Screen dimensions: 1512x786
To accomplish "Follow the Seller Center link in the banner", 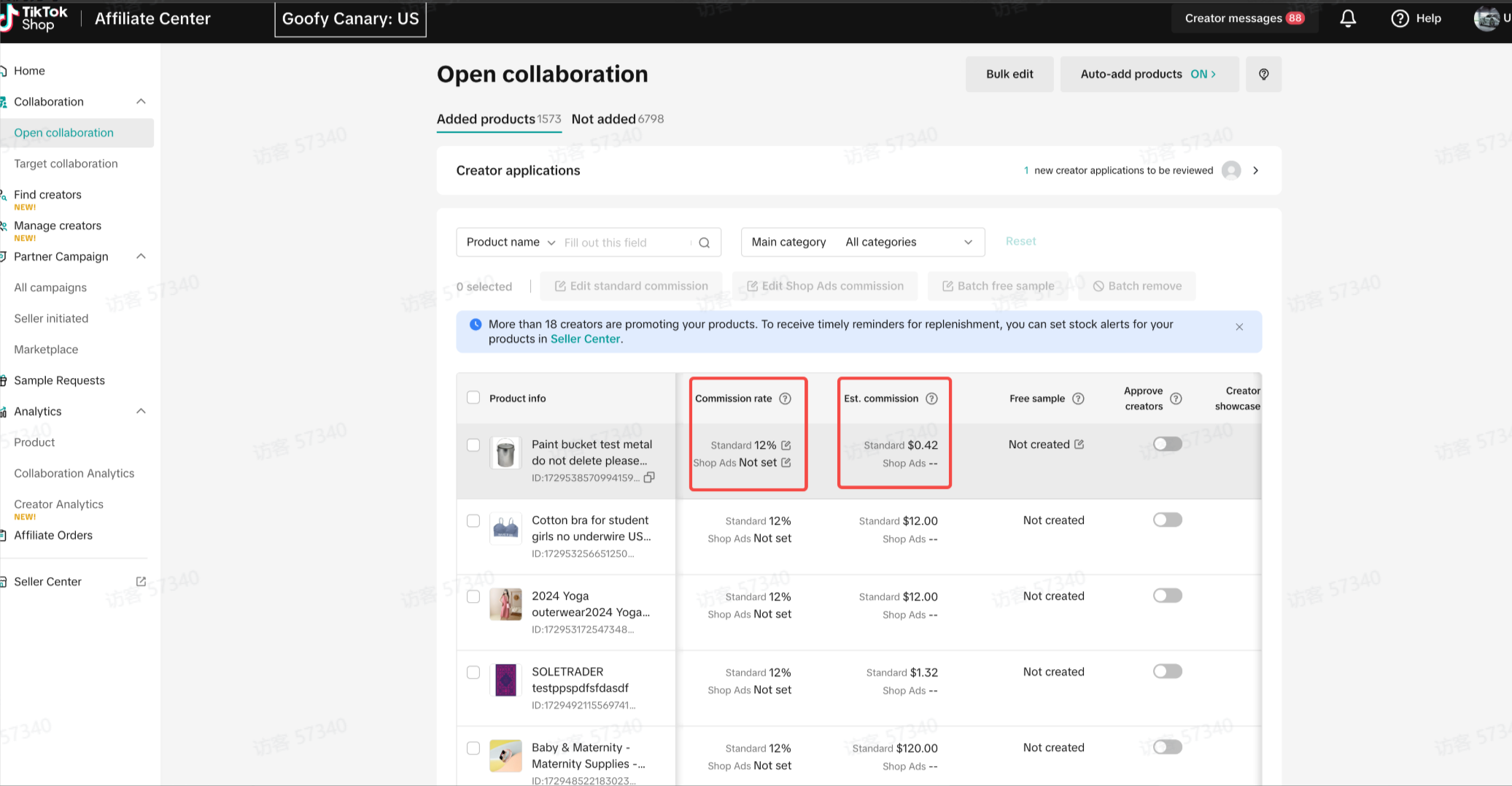I will pos(585,339).
